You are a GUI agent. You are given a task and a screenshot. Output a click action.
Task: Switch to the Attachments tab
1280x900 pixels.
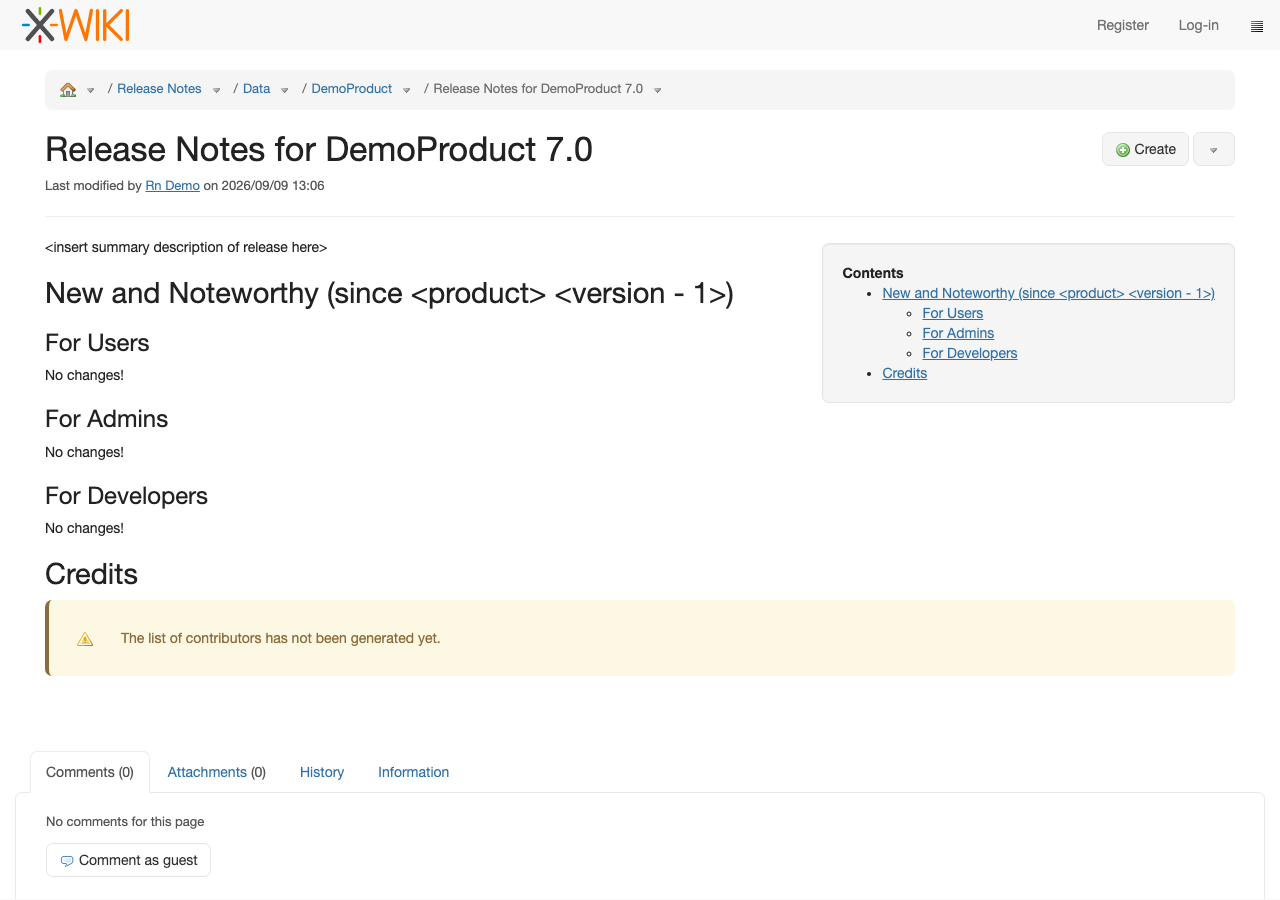tap(216, 772)
